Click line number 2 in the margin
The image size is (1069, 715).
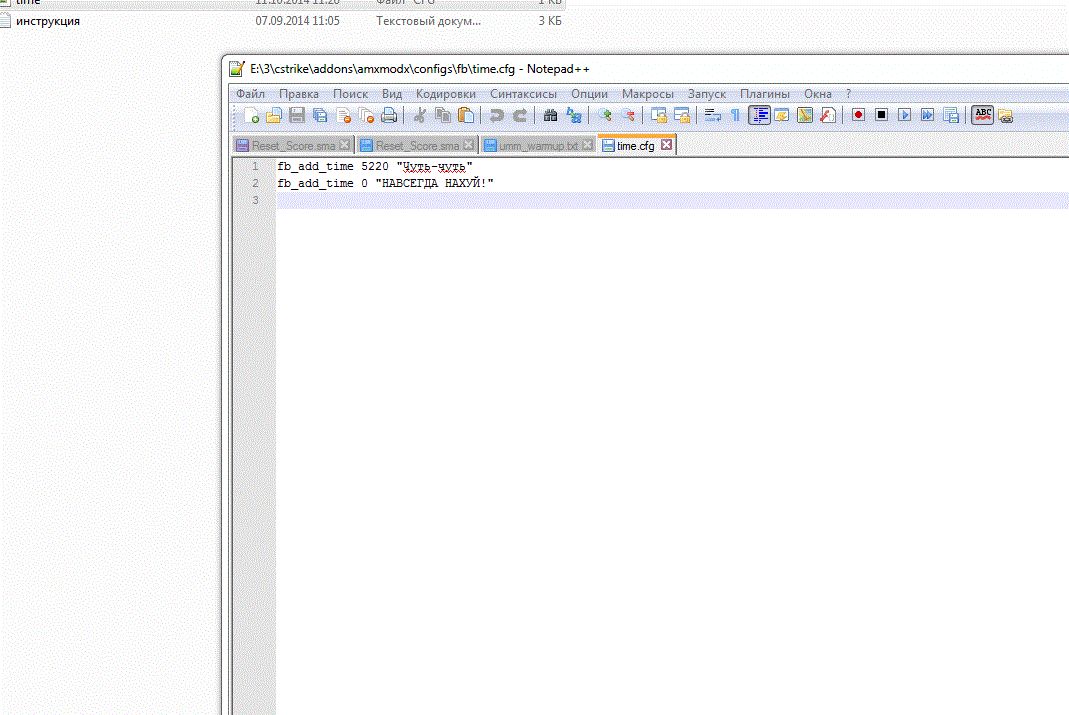(255, 183)
